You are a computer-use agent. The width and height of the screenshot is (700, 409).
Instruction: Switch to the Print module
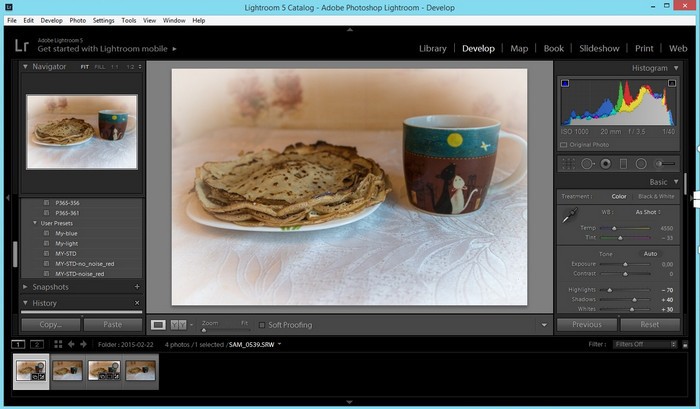(x=644, y=49)
